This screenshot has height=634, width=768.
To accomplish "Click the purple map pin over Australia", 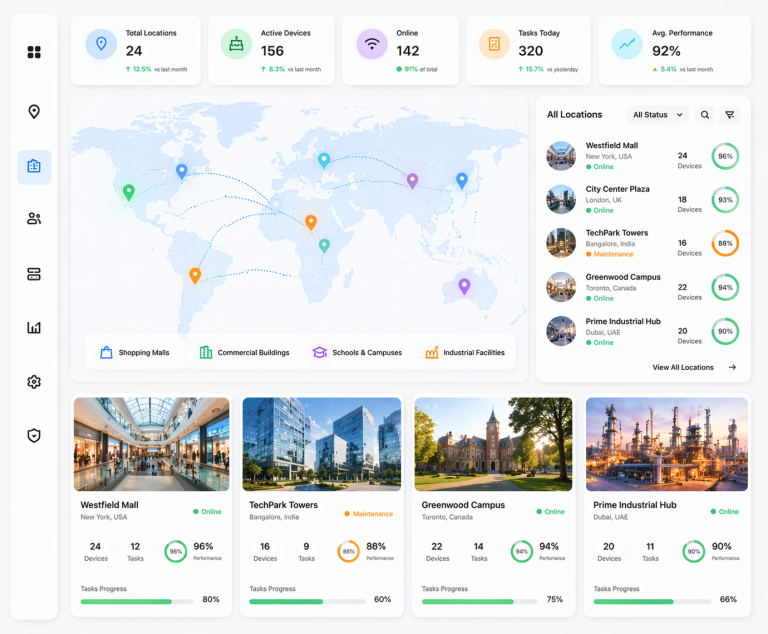I will (x=464, y=286).
